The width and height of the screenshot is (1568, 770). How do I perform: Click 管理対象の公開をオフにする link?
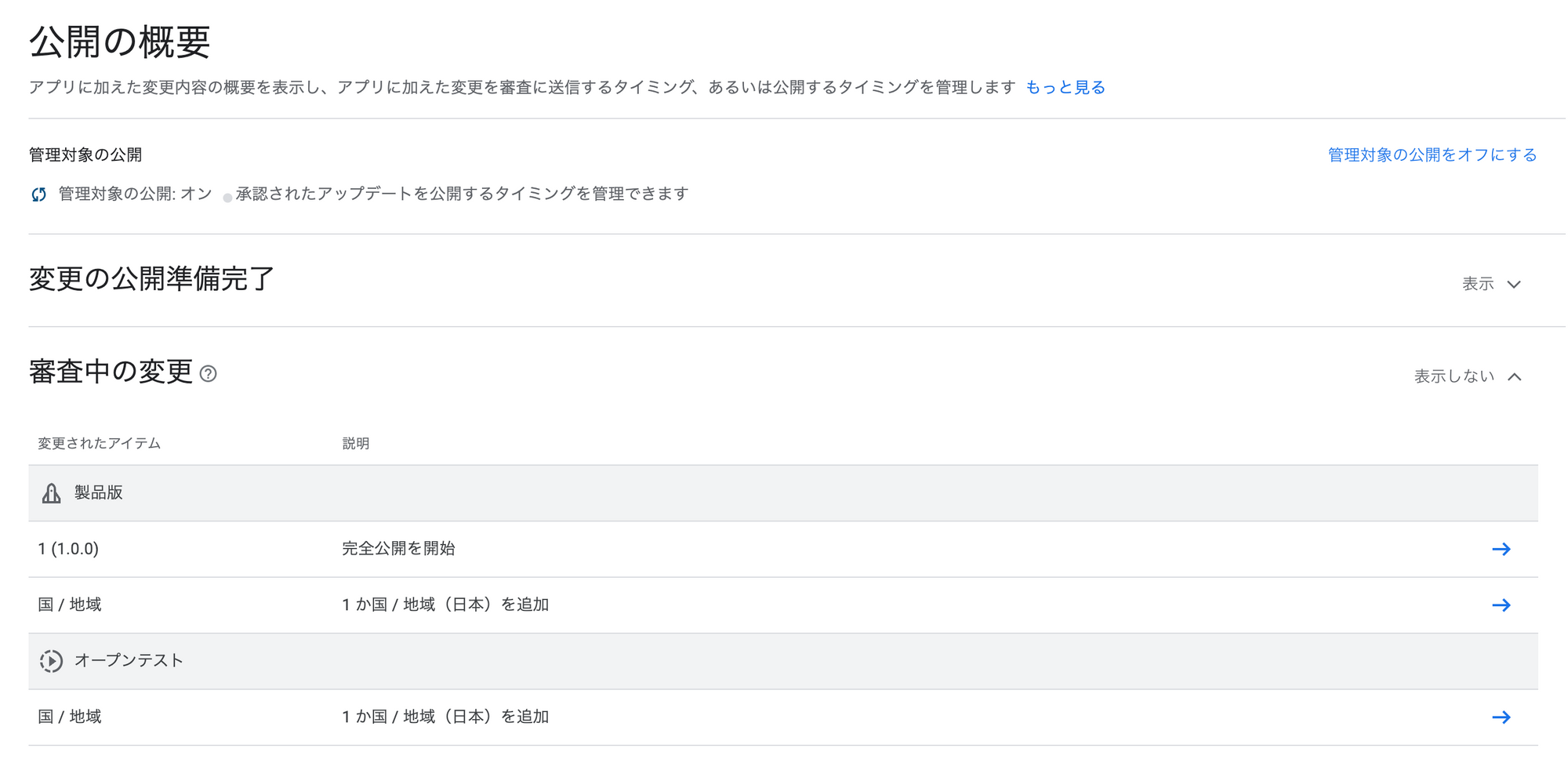1432,154
